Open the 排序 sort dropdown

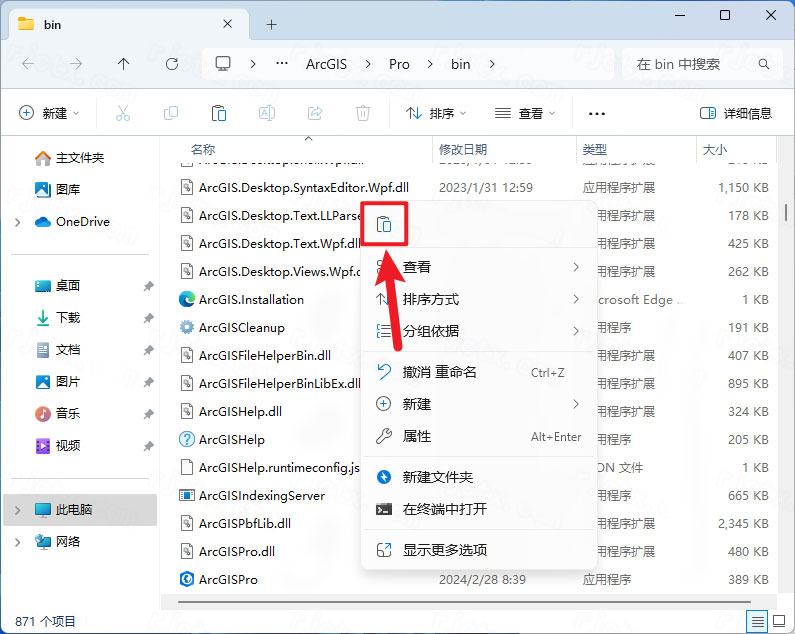click(436, 113)
